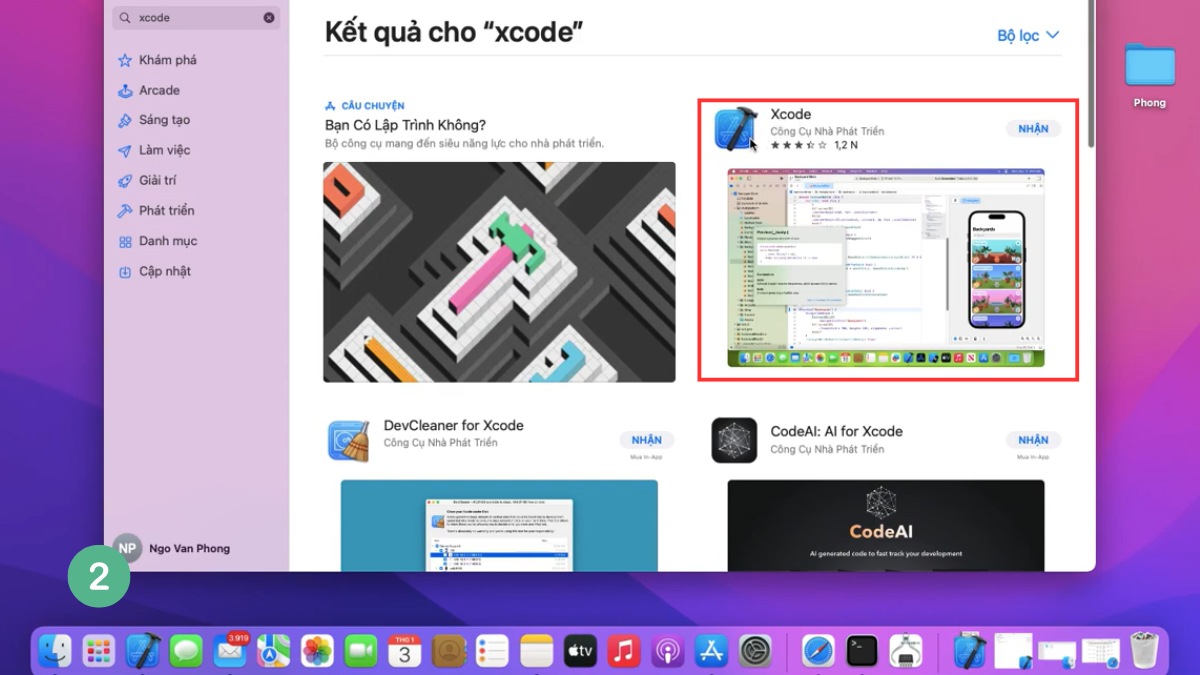Open Contacts from the Dock
Viewport: 1200px width, 675px height.
449,651
